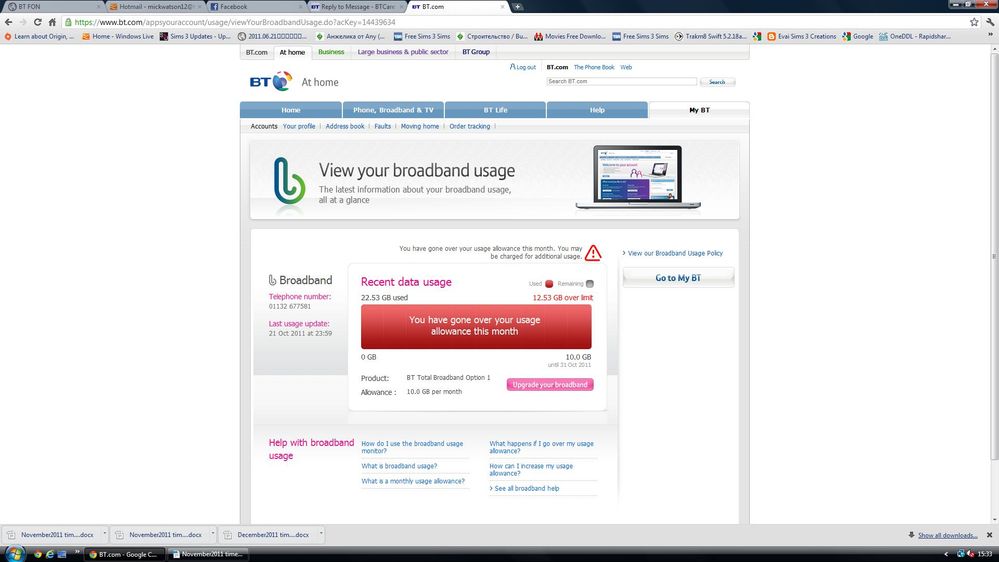The width and height of the screenshot is (999, 562).
Task: Reload the page with the refresh icon
Action: [x=38, y=22]
